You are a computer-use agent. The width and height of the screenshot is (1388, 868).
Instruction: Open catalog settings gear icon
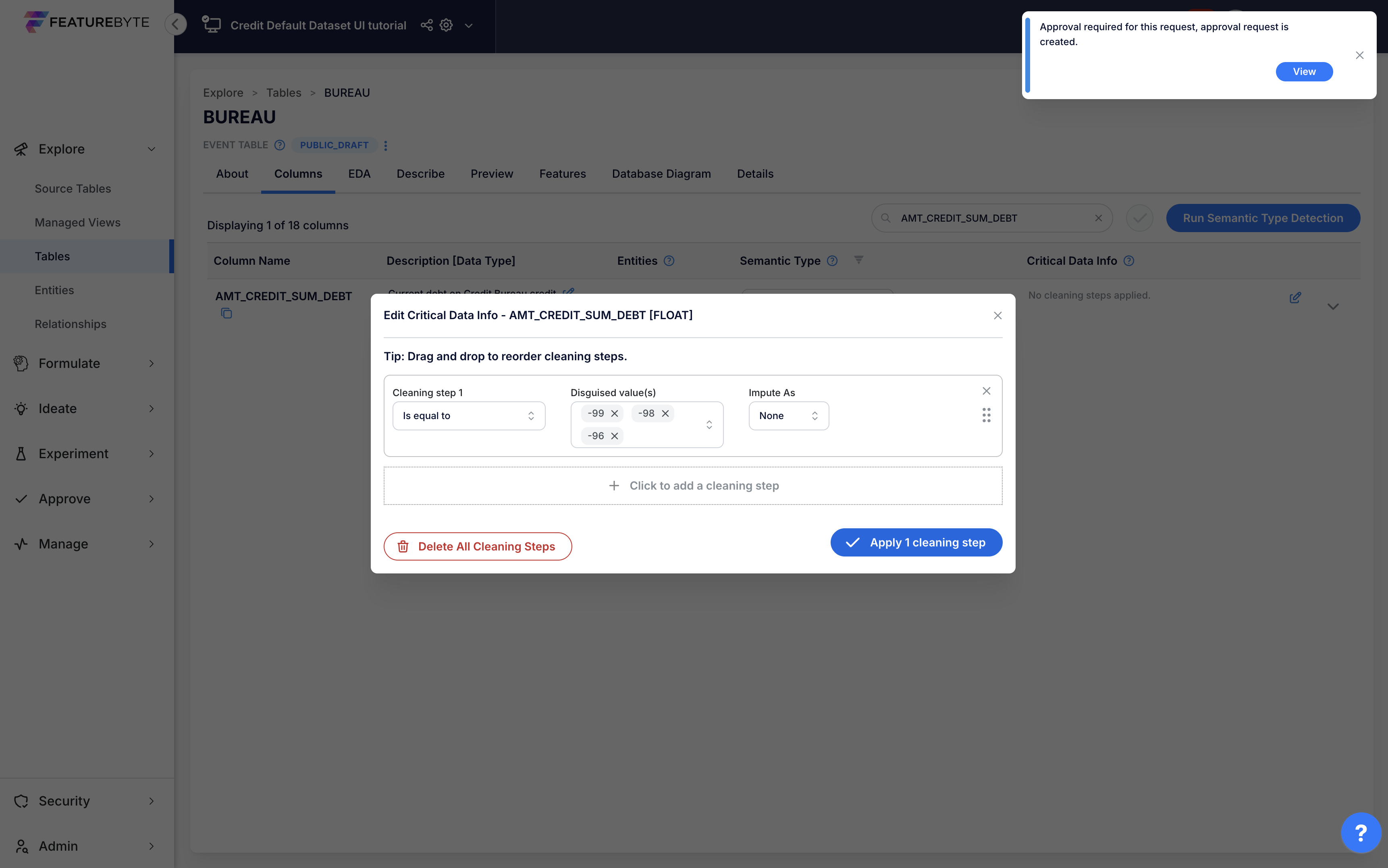(x=446, y=25)
